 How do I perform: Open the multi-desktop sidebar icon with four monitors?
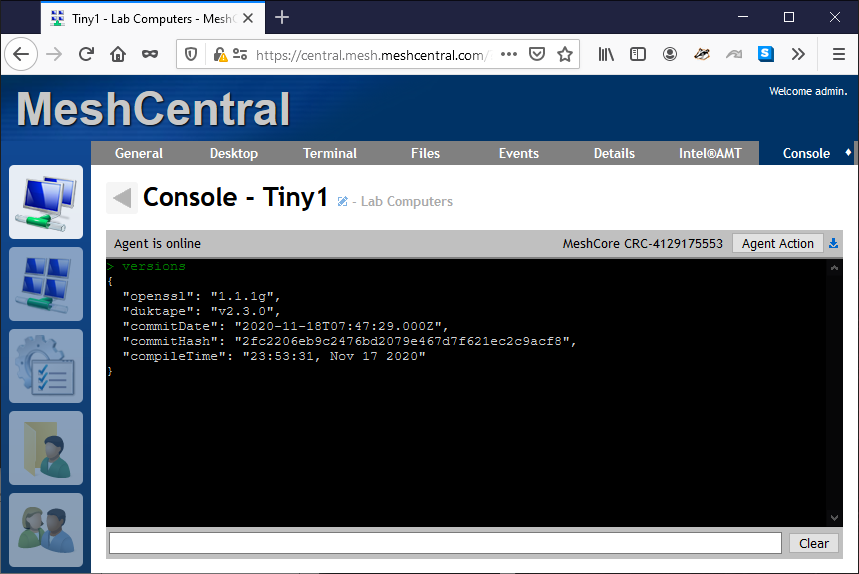[46, 284]
